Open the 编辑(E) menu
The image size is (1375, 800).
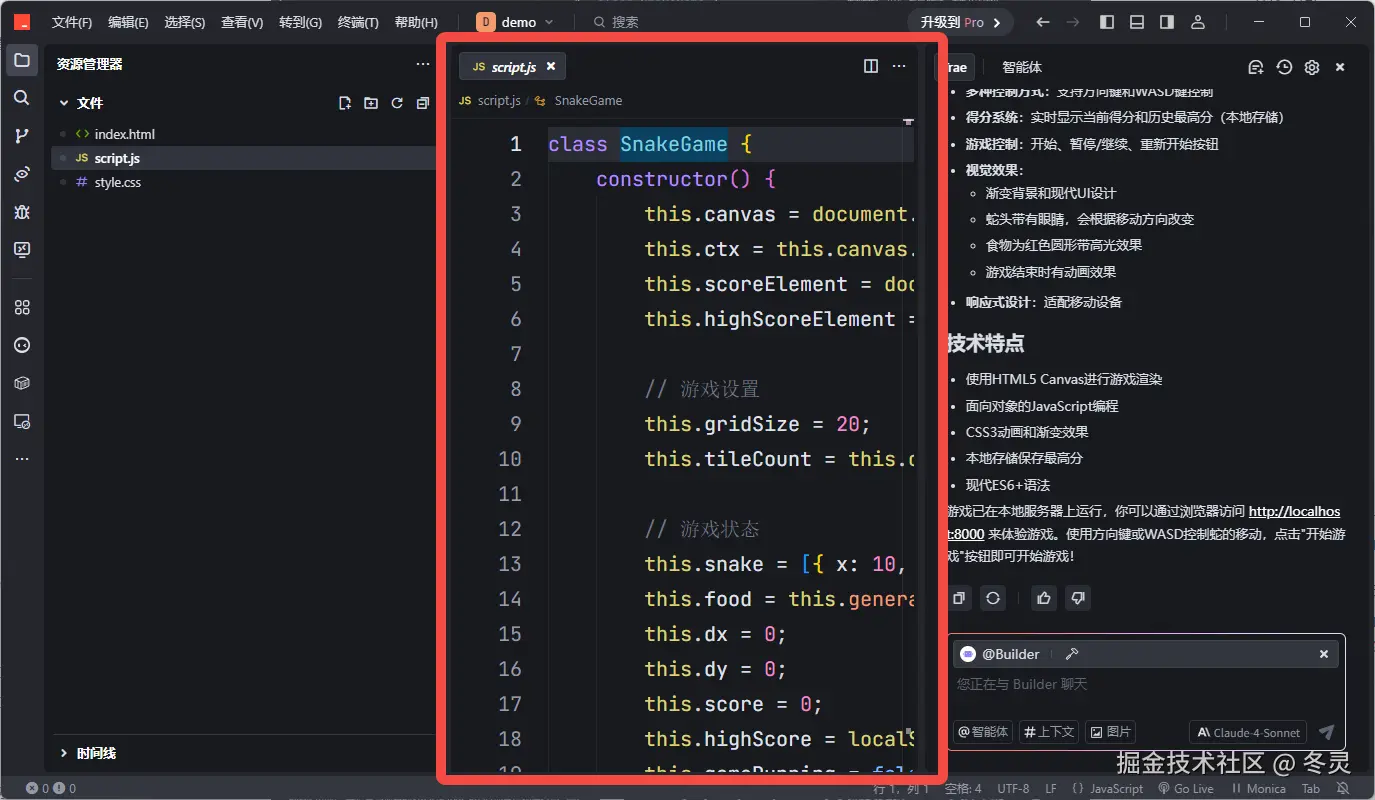[128, 22]
